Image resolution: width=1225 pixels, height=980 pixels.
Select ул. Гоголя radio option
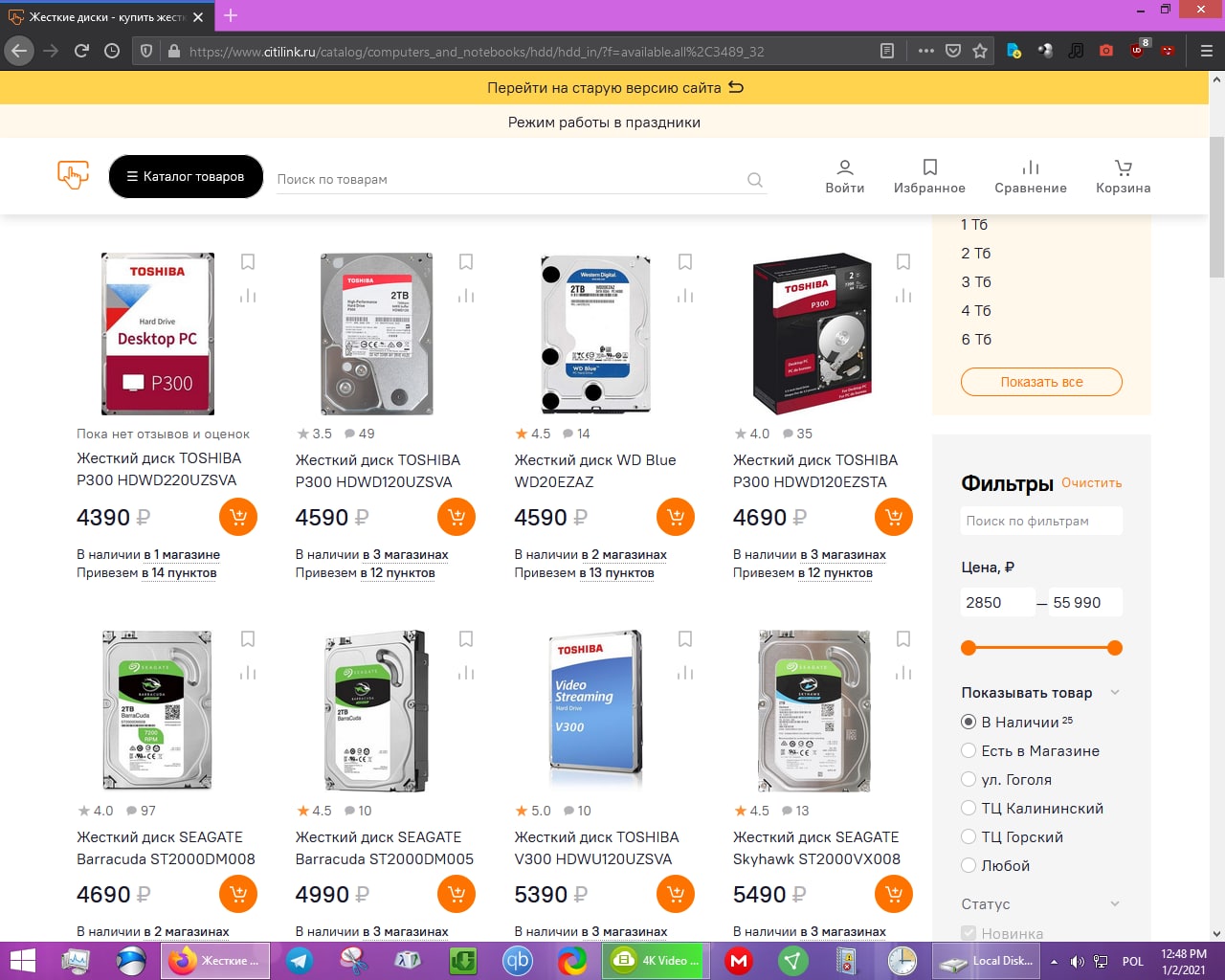pos(969,779)
